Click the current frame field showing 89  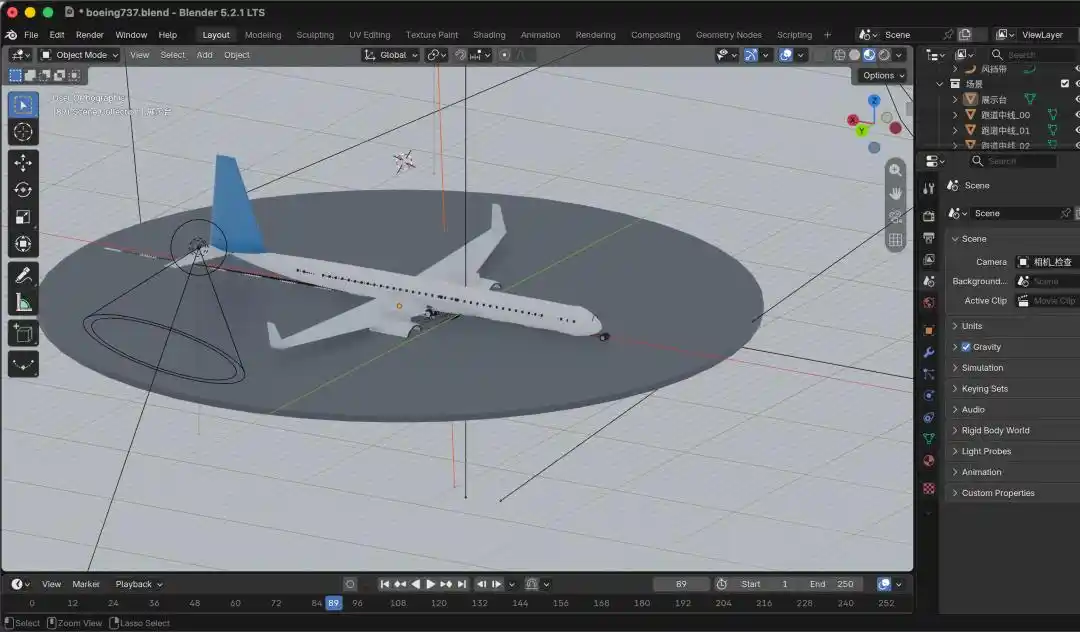pyautogui.click(x=681, y=584)
